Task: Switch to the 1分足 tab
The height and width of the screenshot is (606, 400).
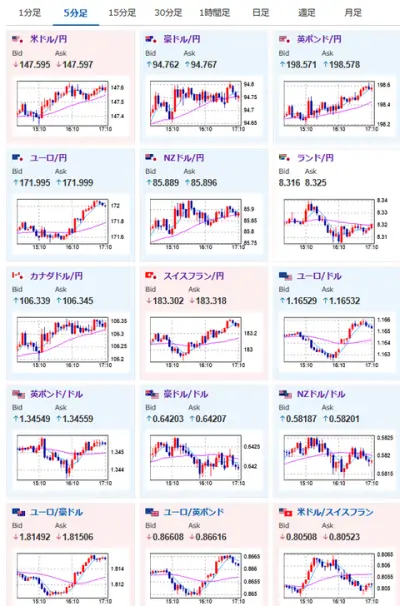Action: 30,13
